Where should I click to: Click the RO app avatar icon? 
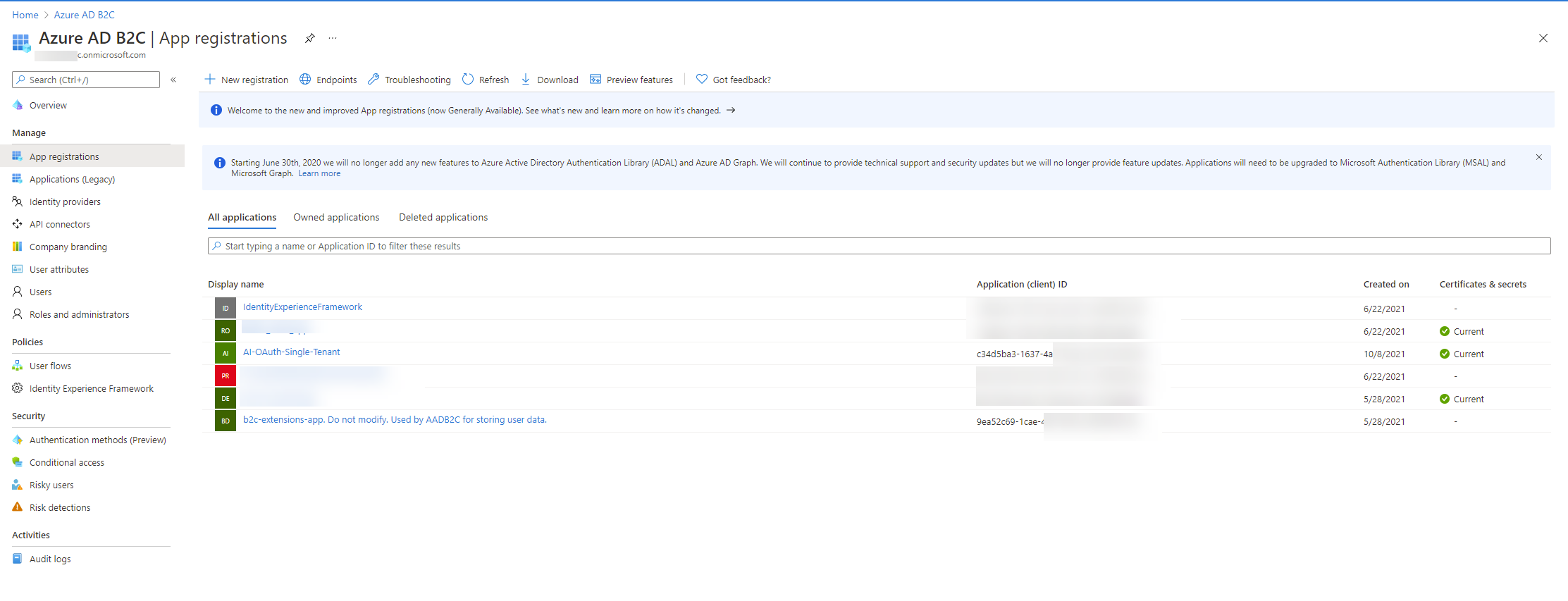226,330
